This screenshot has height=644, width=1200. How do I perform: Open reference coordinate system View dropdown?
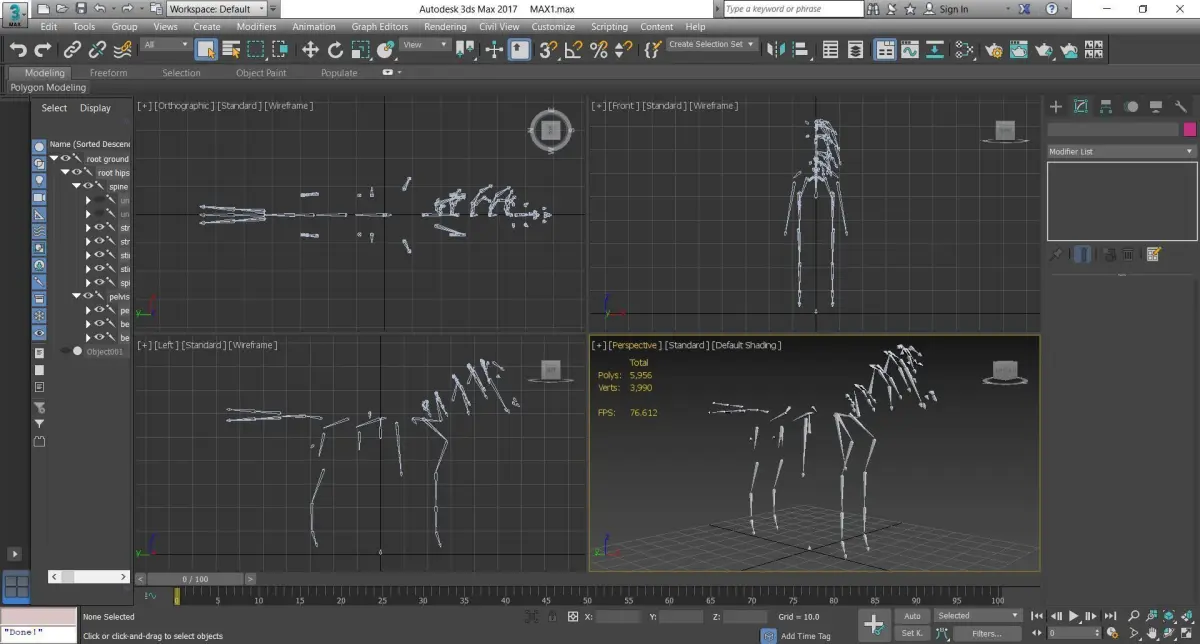425,45
